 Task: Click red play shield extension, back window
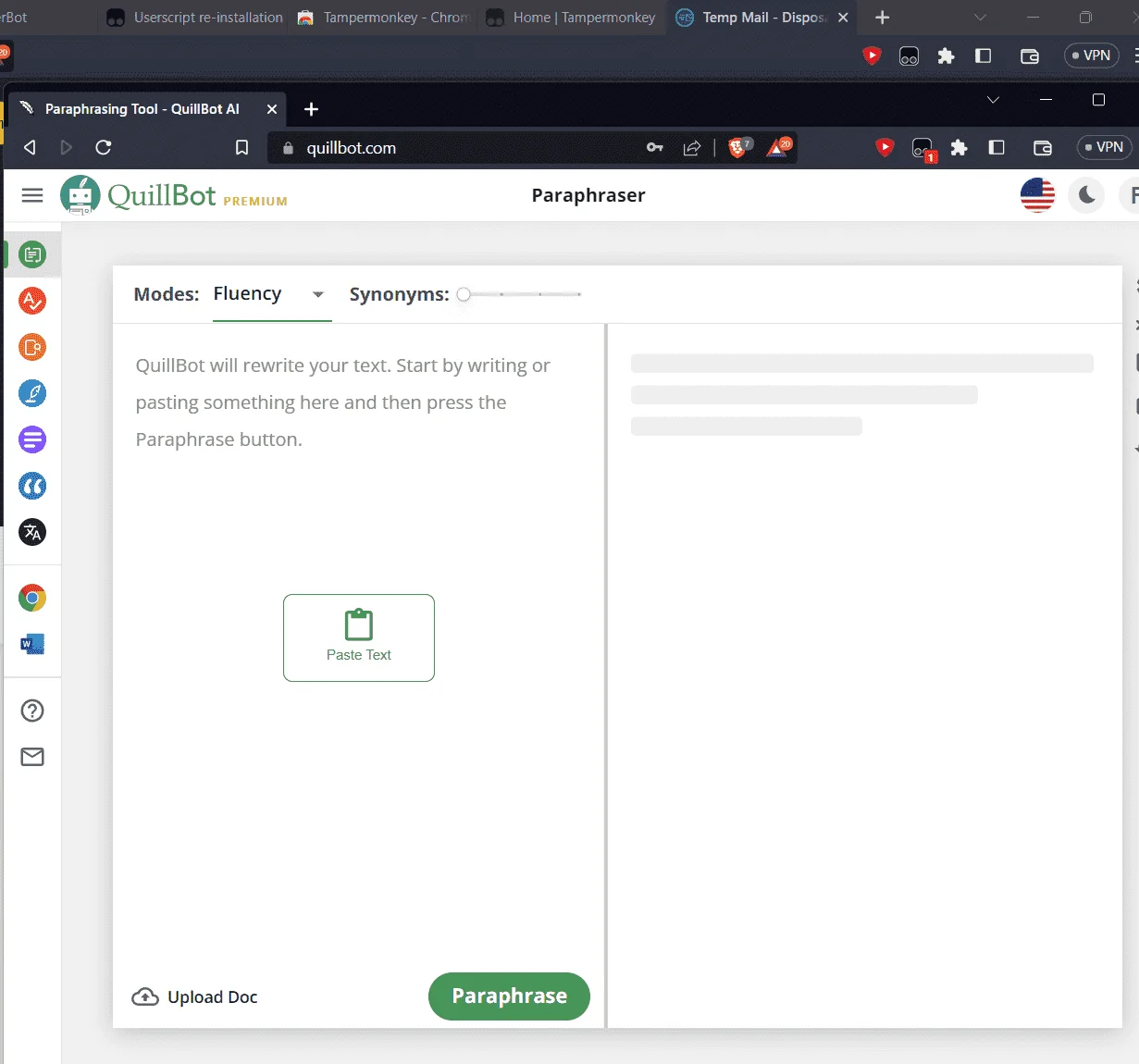point(872,56)
